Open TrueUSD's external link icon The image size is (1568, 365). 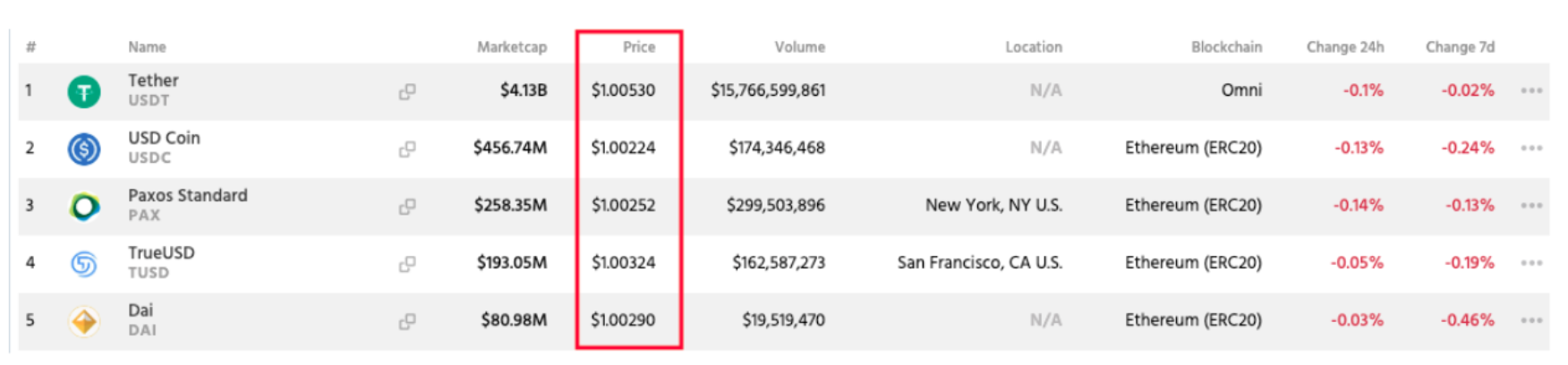(407, 264)
